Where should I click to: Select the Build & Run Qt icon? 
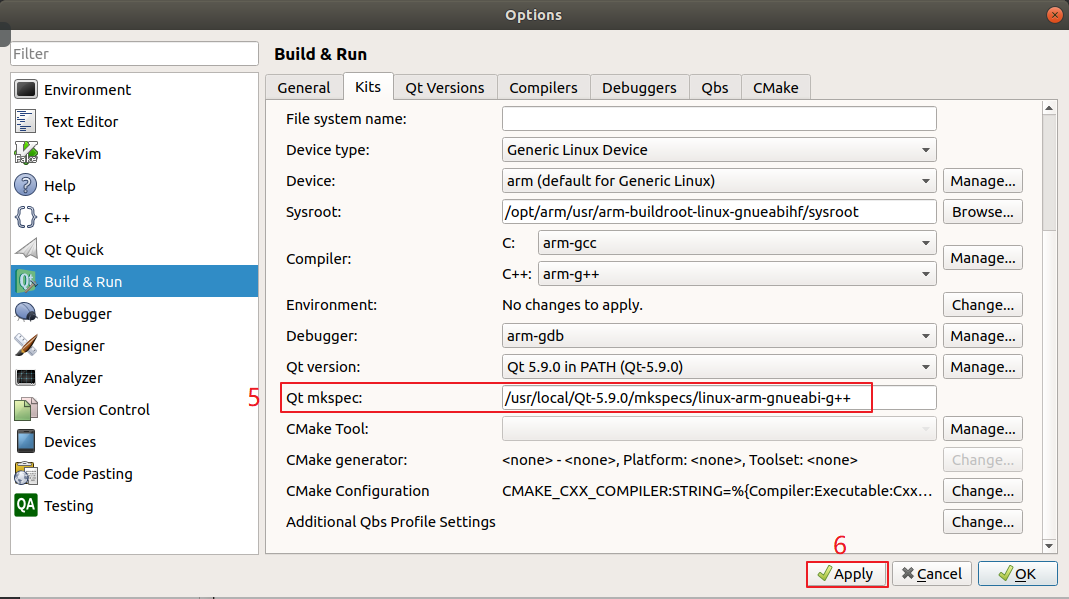26,281
